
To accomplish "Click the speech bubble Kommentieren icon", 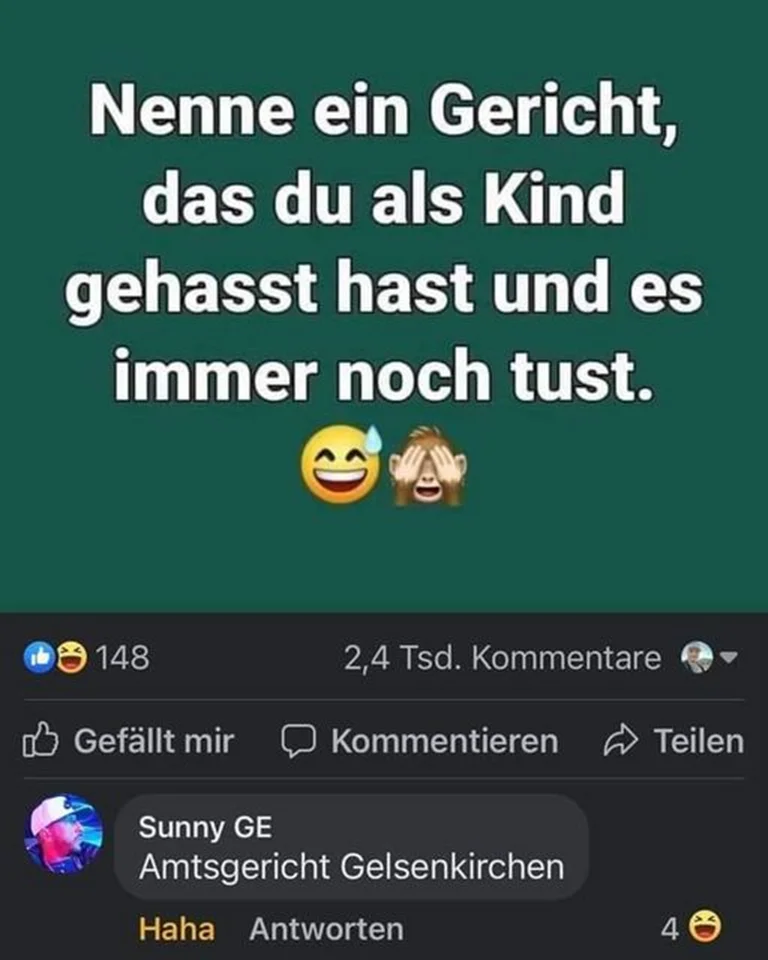I will (298, 741).
